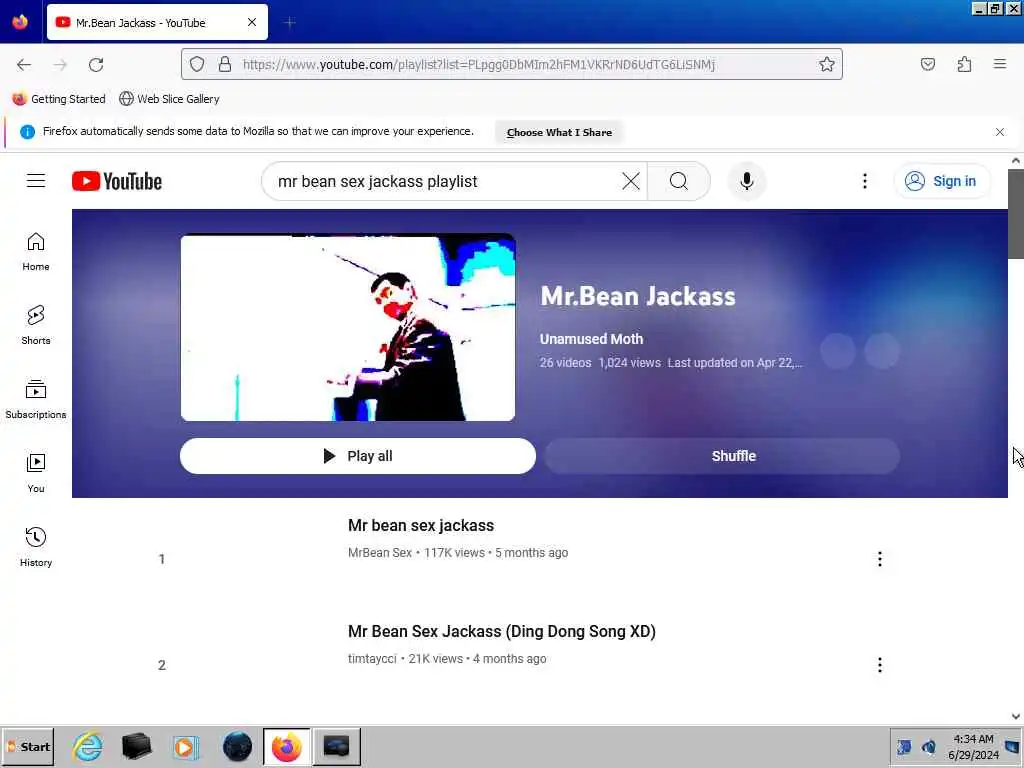Viewport: 1024px width, 768px height.
Task: Reload the page in Firefox
Action: tap(96, 64)
